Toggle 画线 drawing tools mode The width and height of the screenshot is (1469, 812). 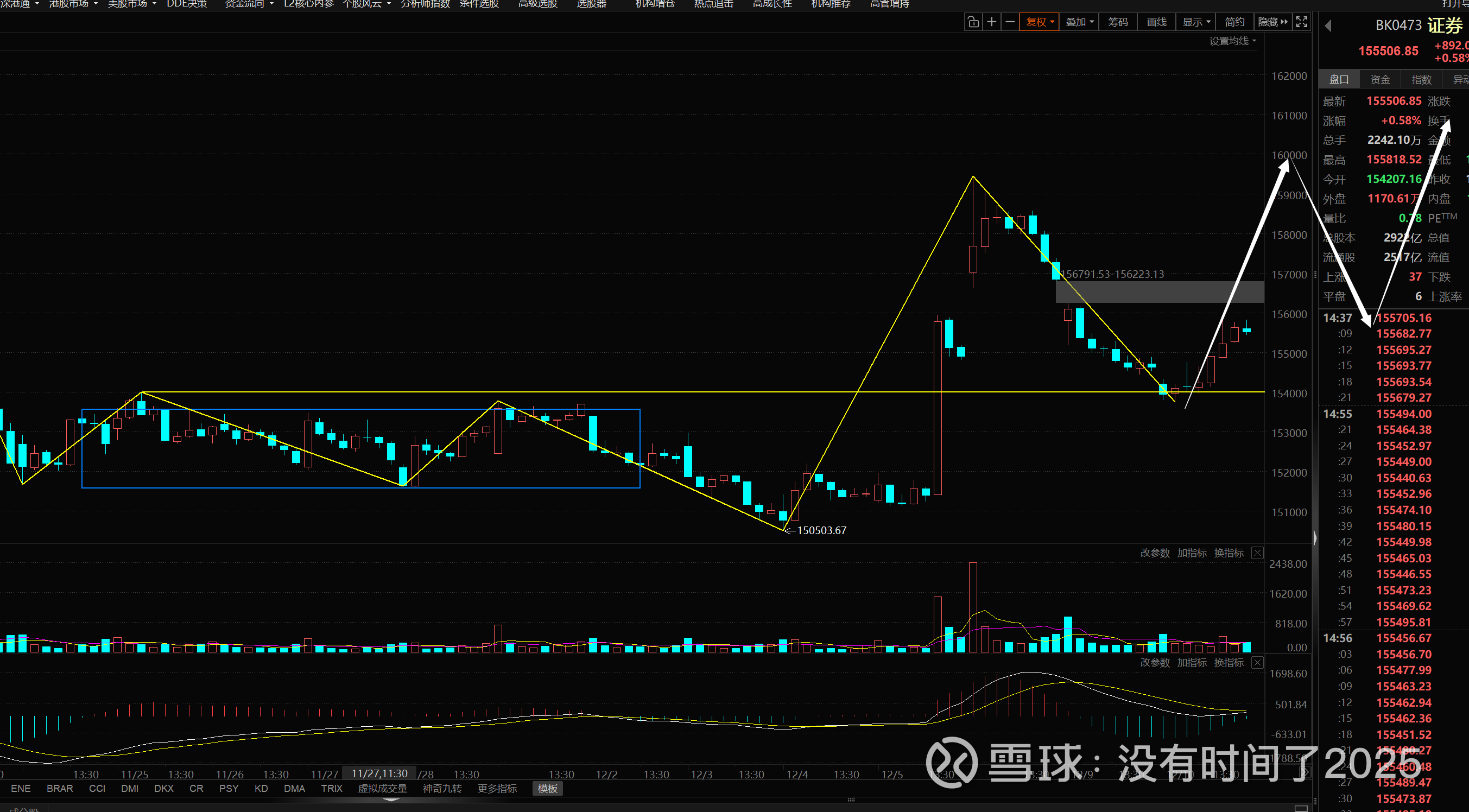coord(1156,22)
